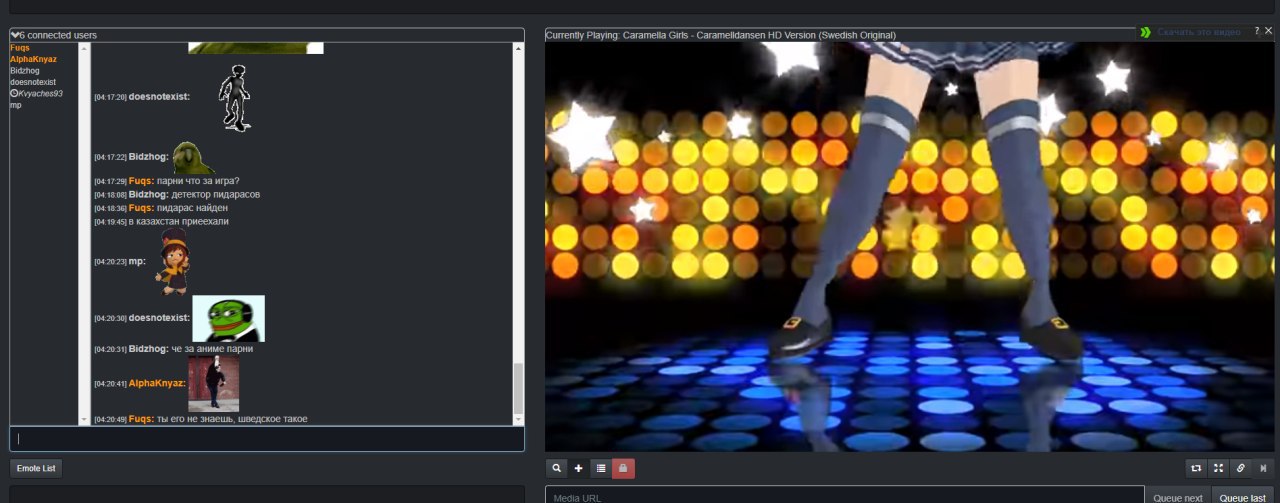
Task: Select user mp in the user list
Action: click(15, 105)
